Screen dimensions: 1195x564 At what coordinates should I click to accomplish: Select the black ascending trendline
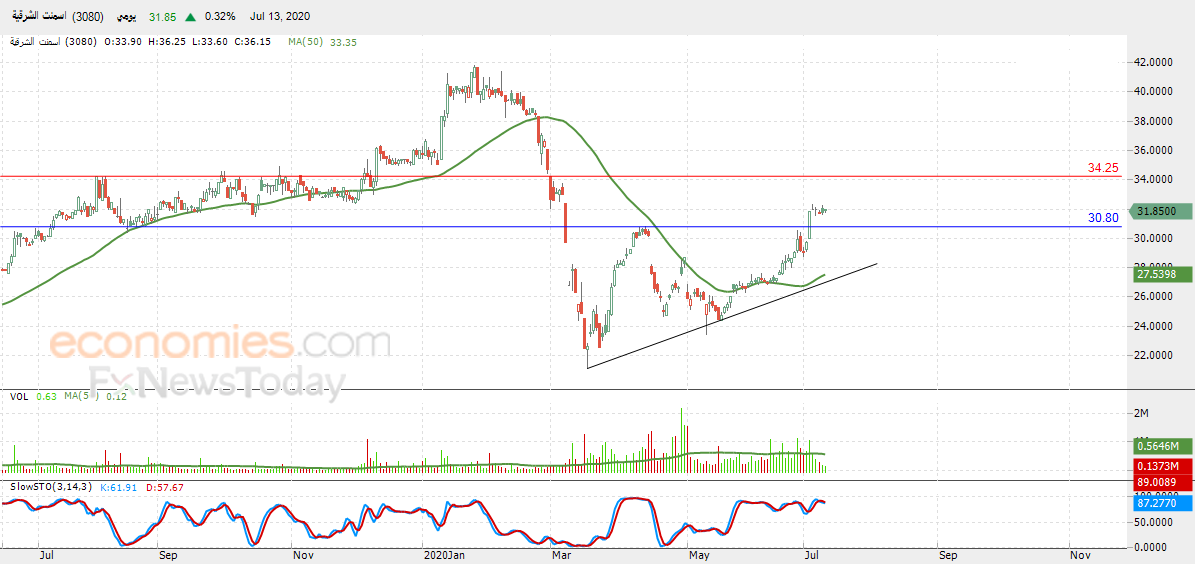[732, 316]
